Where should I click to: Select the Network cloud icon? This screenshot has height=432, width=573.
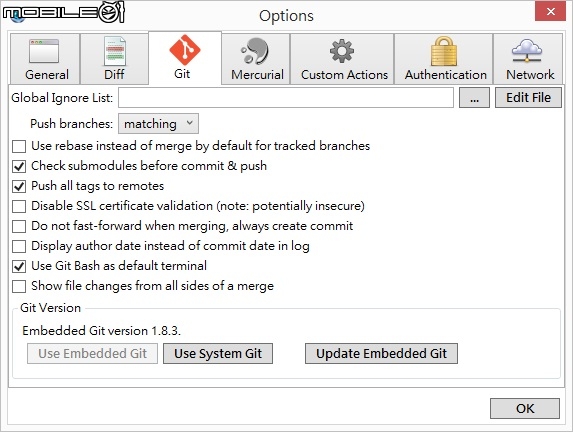(x=527, y=51)
